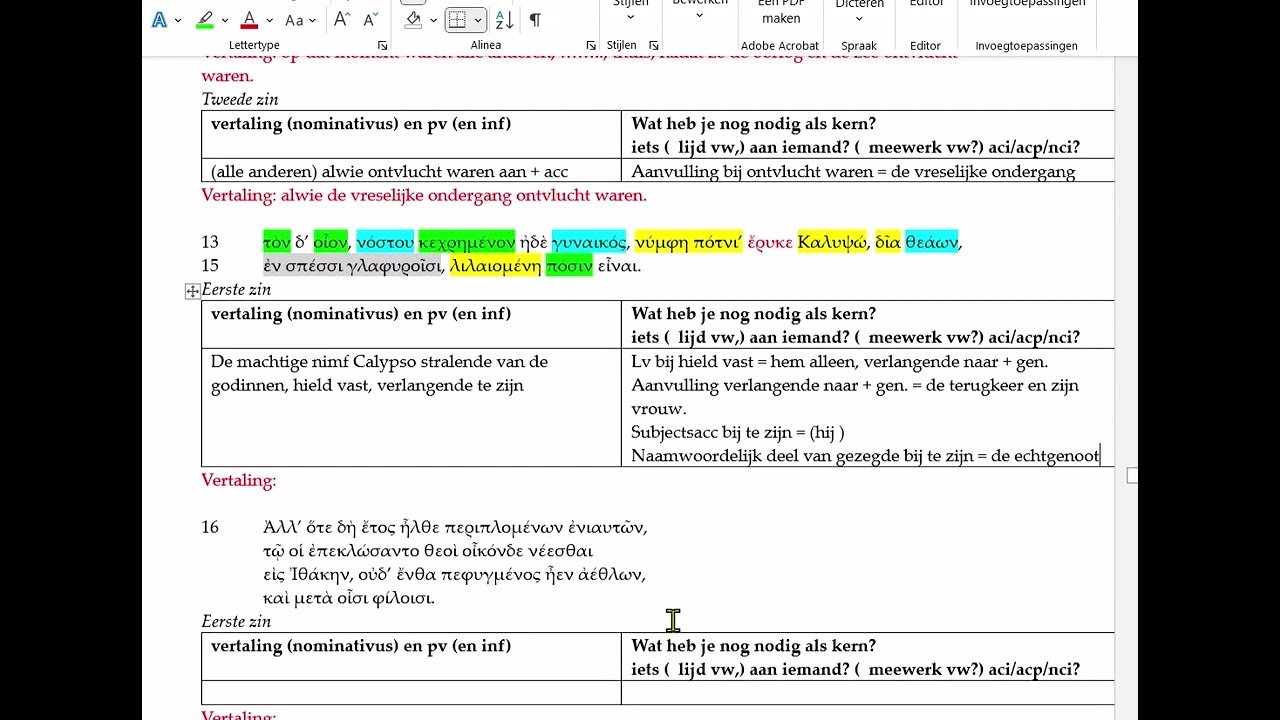Click the word 'εἶναι' in line 15
Viewport: 1280px width, 720px height.
point(619,266)
